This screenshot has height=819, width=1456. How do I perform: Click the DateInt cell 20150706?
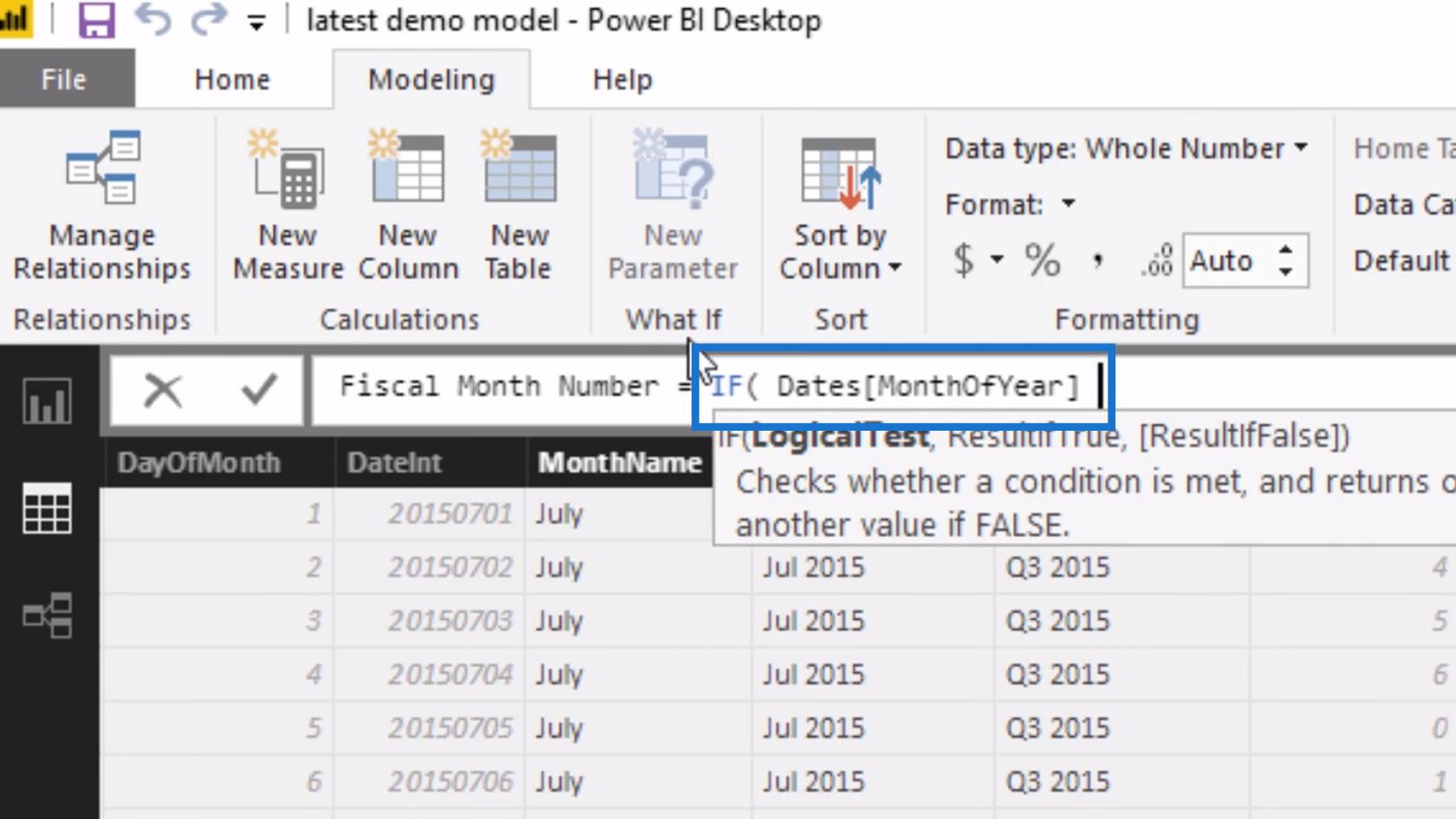click(x=430, y=783)
